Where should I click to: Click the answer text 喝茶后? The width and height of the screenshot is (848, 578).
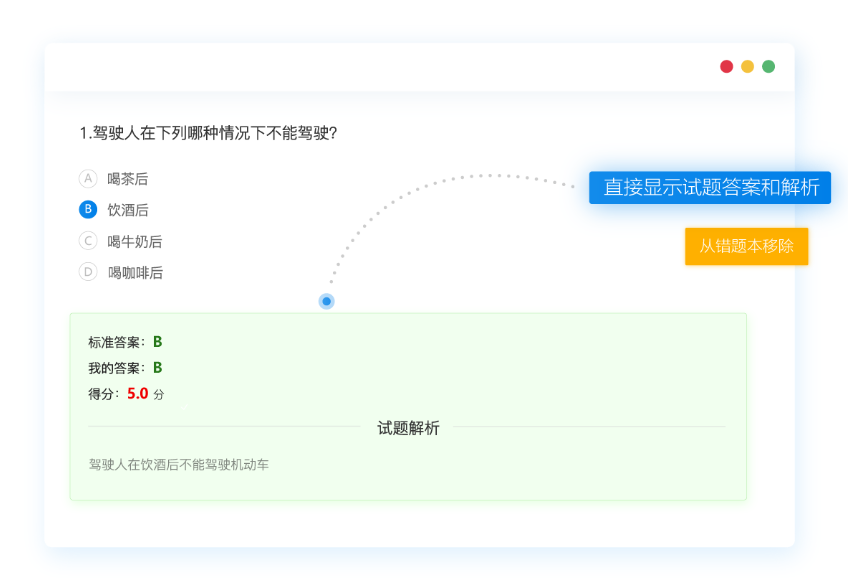click(x=128, y=179)
